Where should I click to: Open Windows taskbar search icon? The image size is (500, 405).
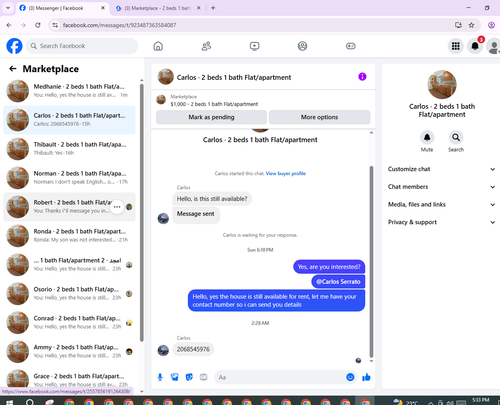(30, 402)
